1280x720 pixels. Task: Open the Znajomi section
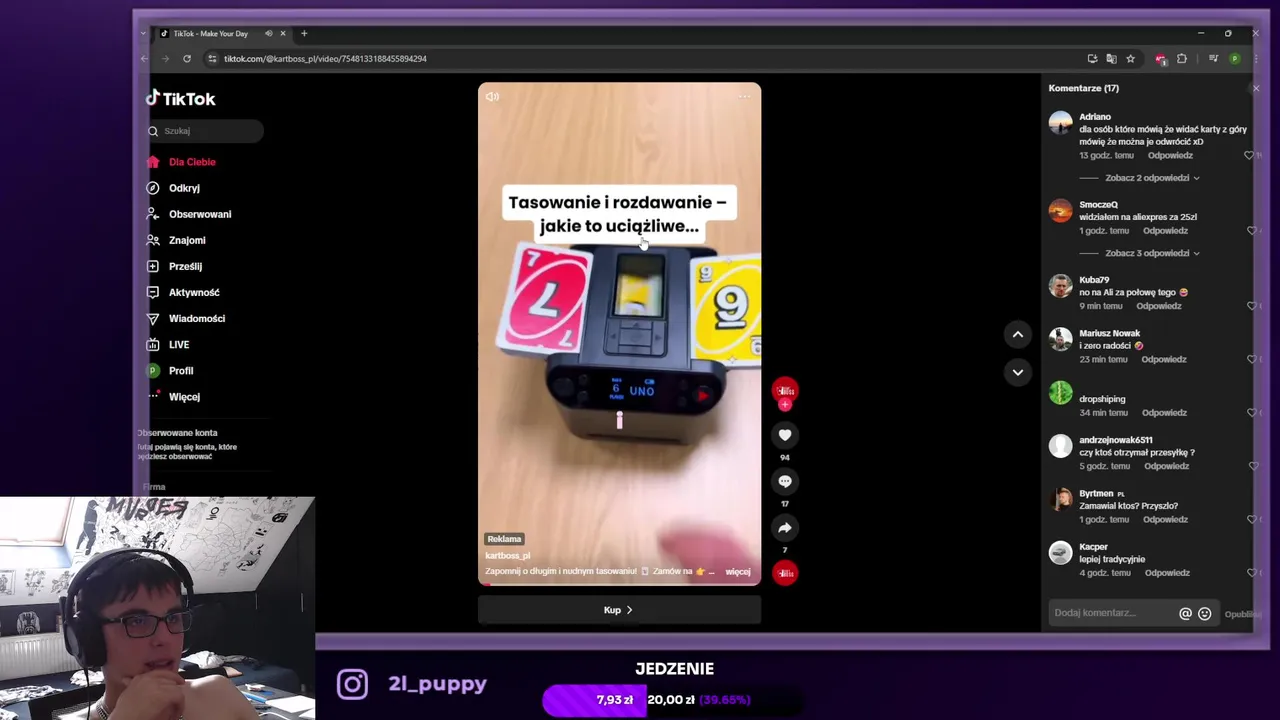pyautogui.click(x=187, y=240)
